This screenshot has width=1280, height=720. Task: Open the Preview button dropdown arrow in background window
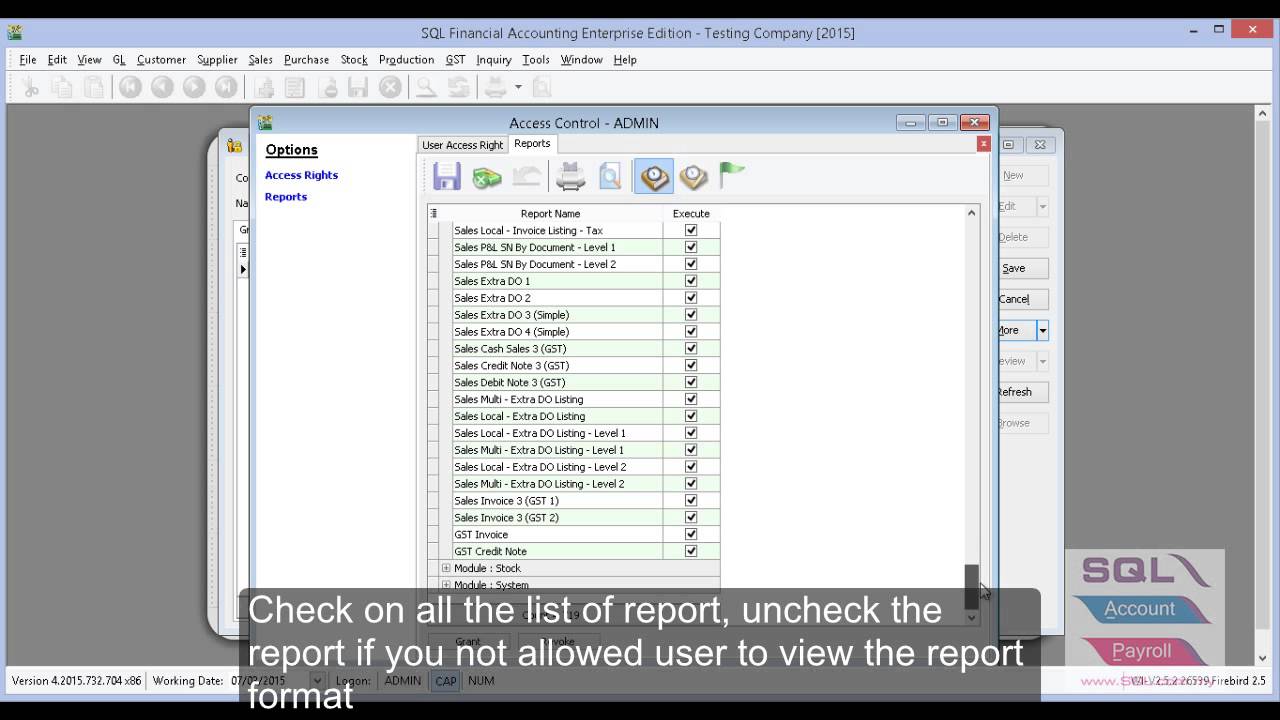[1042, 361]
